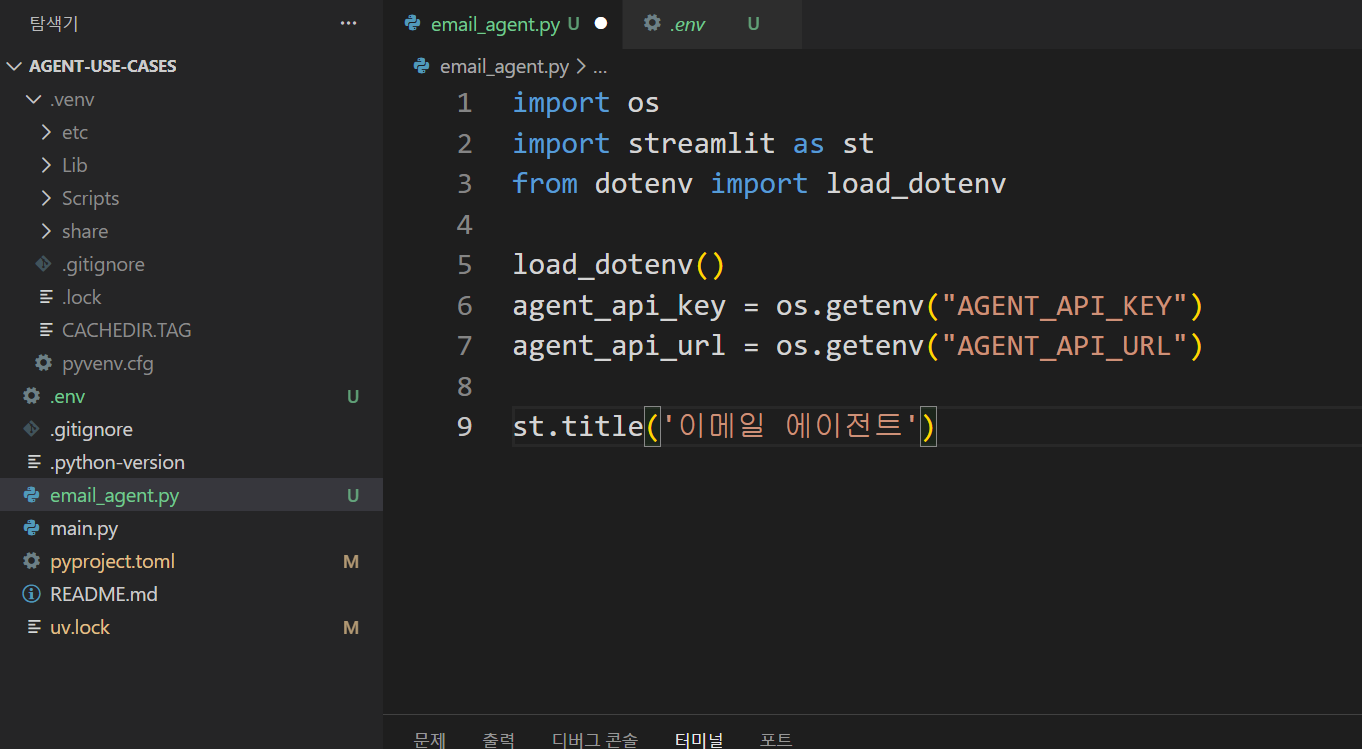Open the 문제 panel tab
This screenshot has width=1362, height=749.
pyautogui.click(x=429, y=739)
